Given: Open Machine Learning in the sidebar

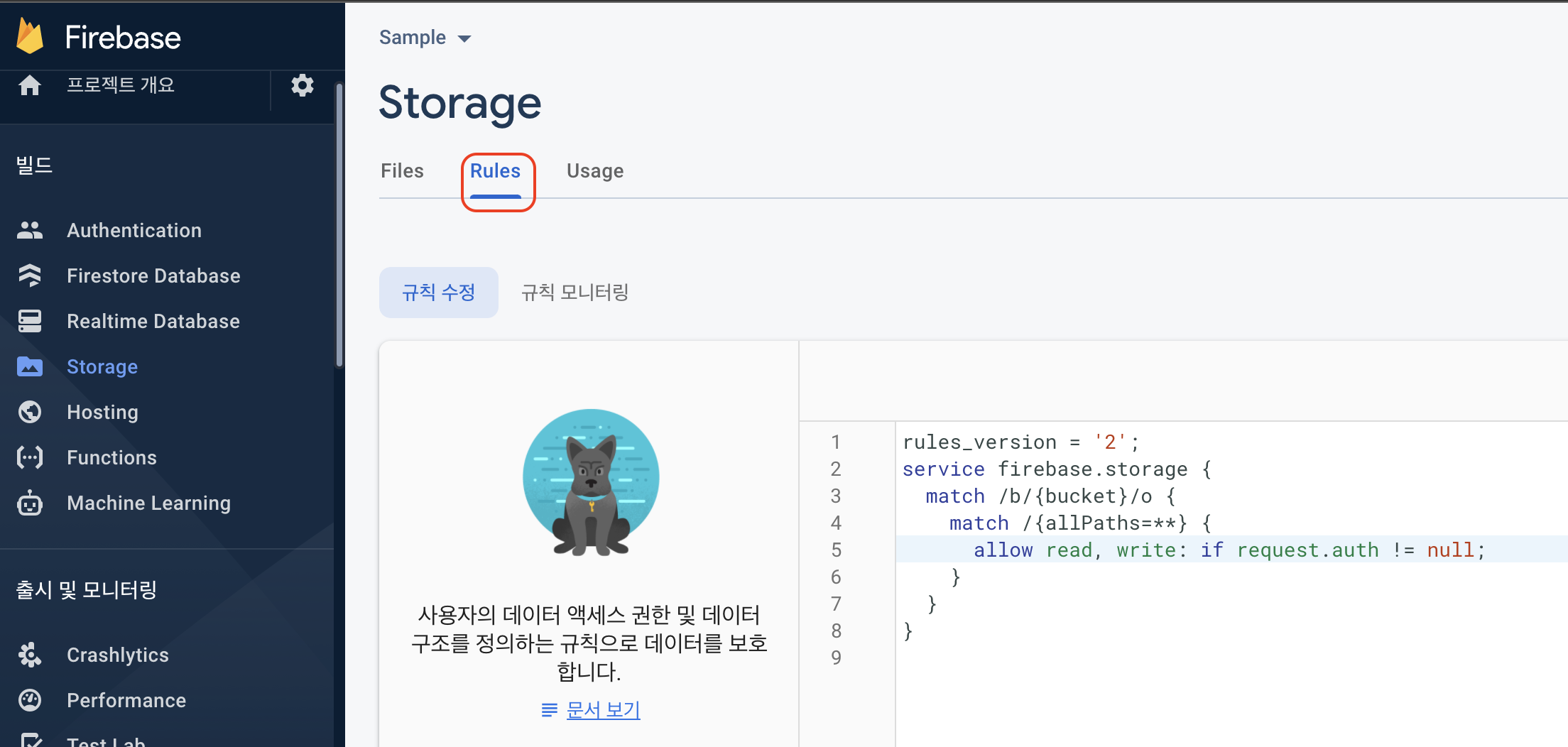Looking at the screenshot, I should coord(148,503).
